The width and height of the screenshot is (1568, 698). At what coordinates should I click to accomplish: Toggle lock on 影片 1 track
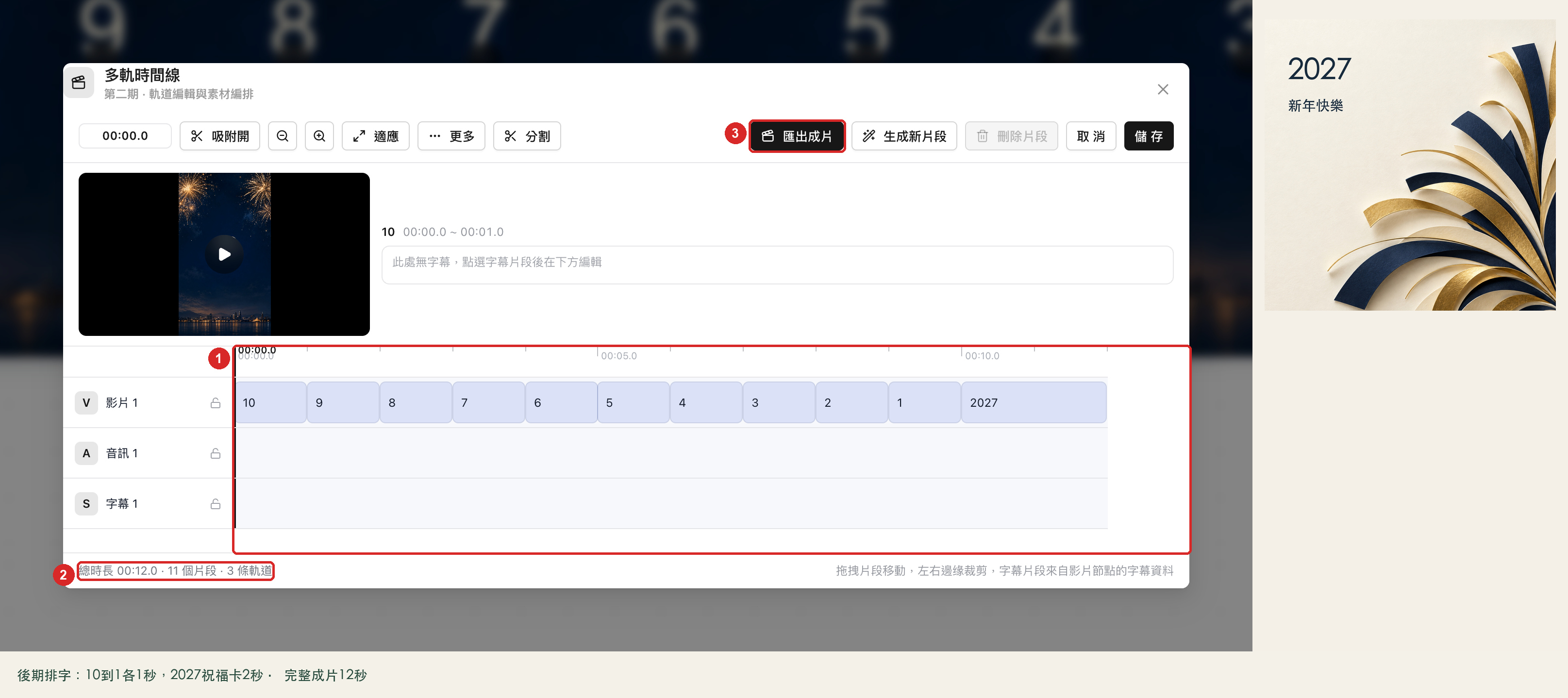tap(216, 402)
